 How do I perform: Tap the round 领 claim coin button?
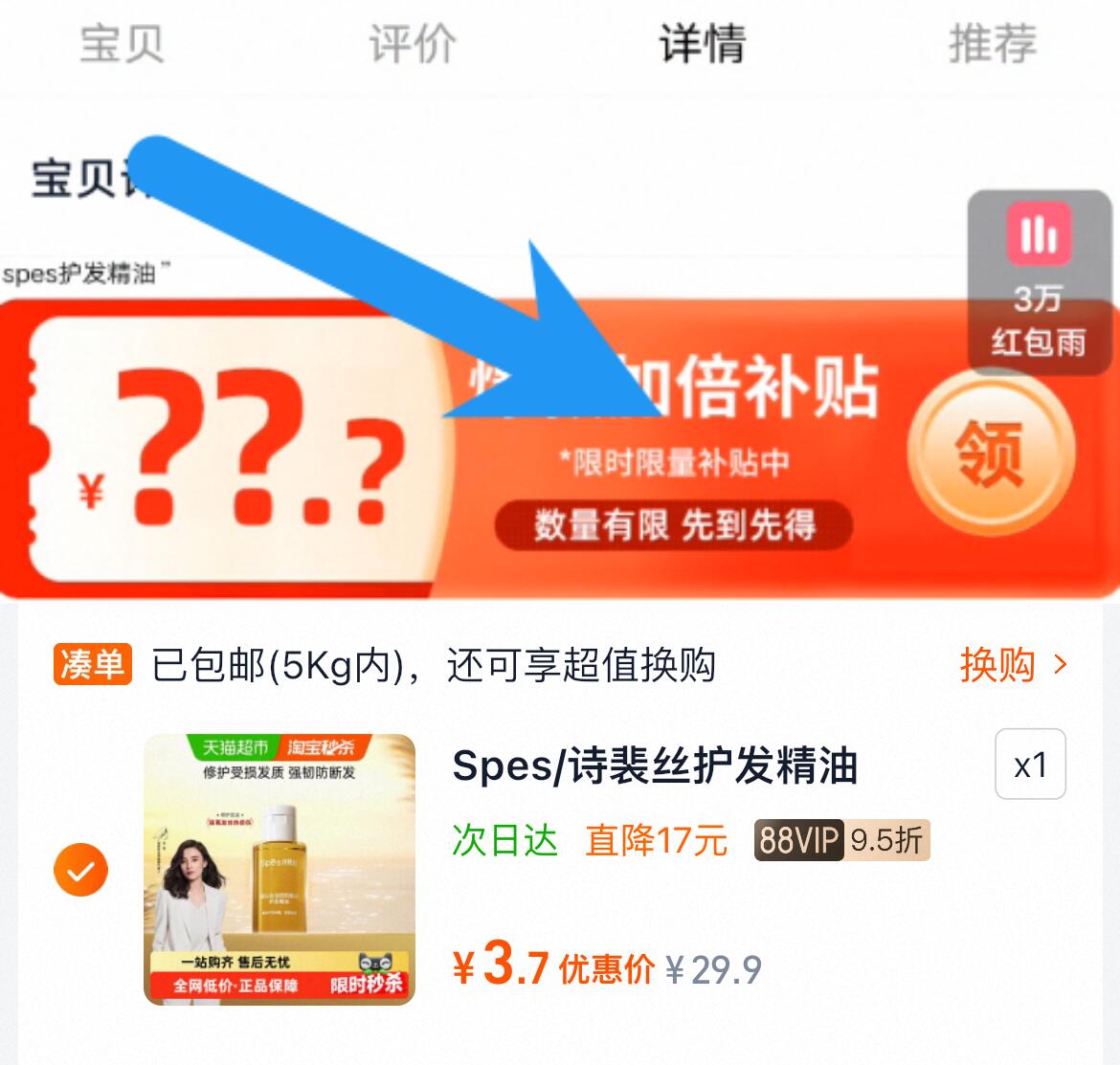point(991,452)
